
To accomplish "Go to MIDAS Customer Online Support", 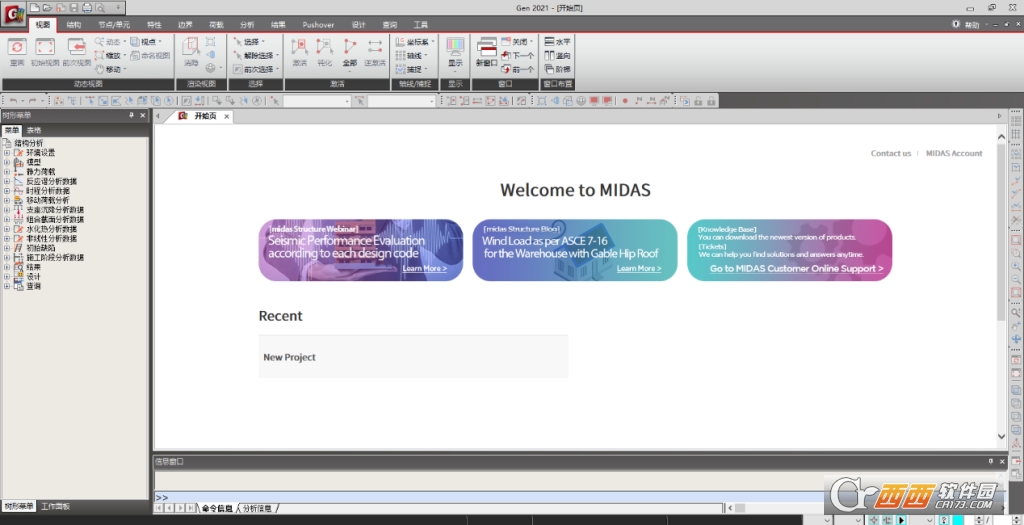I will (x=796, y=268).
